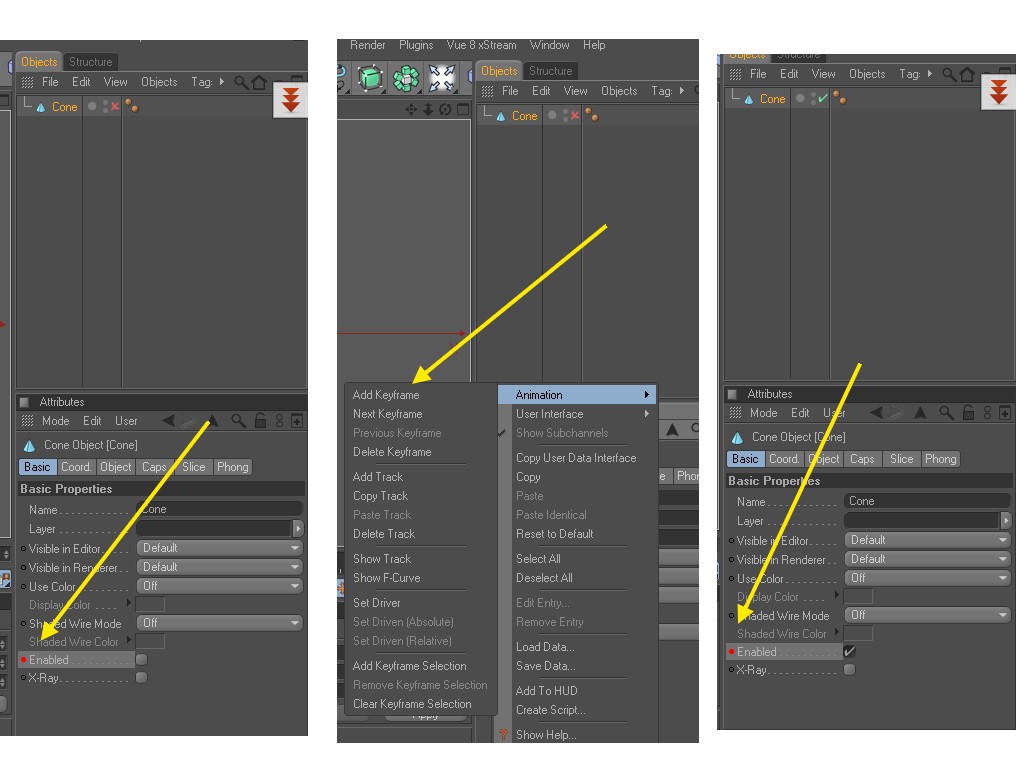Open Use Color dropdown, Enabled-checked panel

[x=927, y=578]
